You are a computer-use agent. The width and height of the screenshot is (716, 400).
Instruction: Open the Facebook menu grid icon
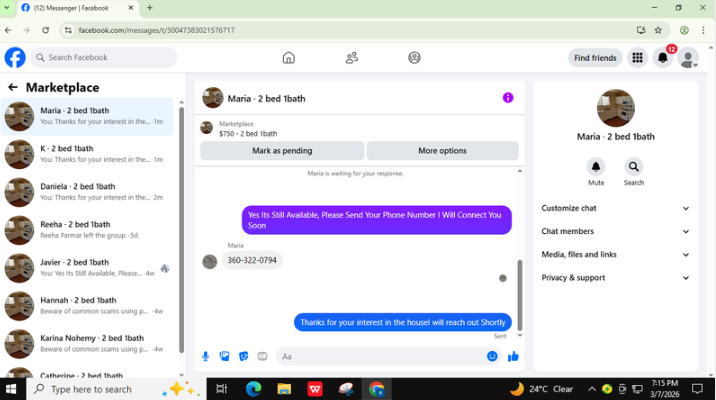click(x=637, y=58)
